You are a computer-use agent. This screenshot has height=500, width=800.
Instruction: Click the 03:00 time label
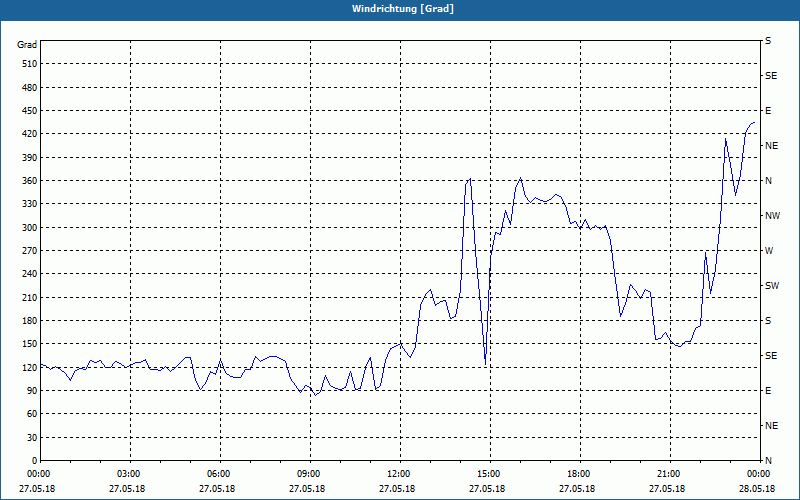(129, 474)
